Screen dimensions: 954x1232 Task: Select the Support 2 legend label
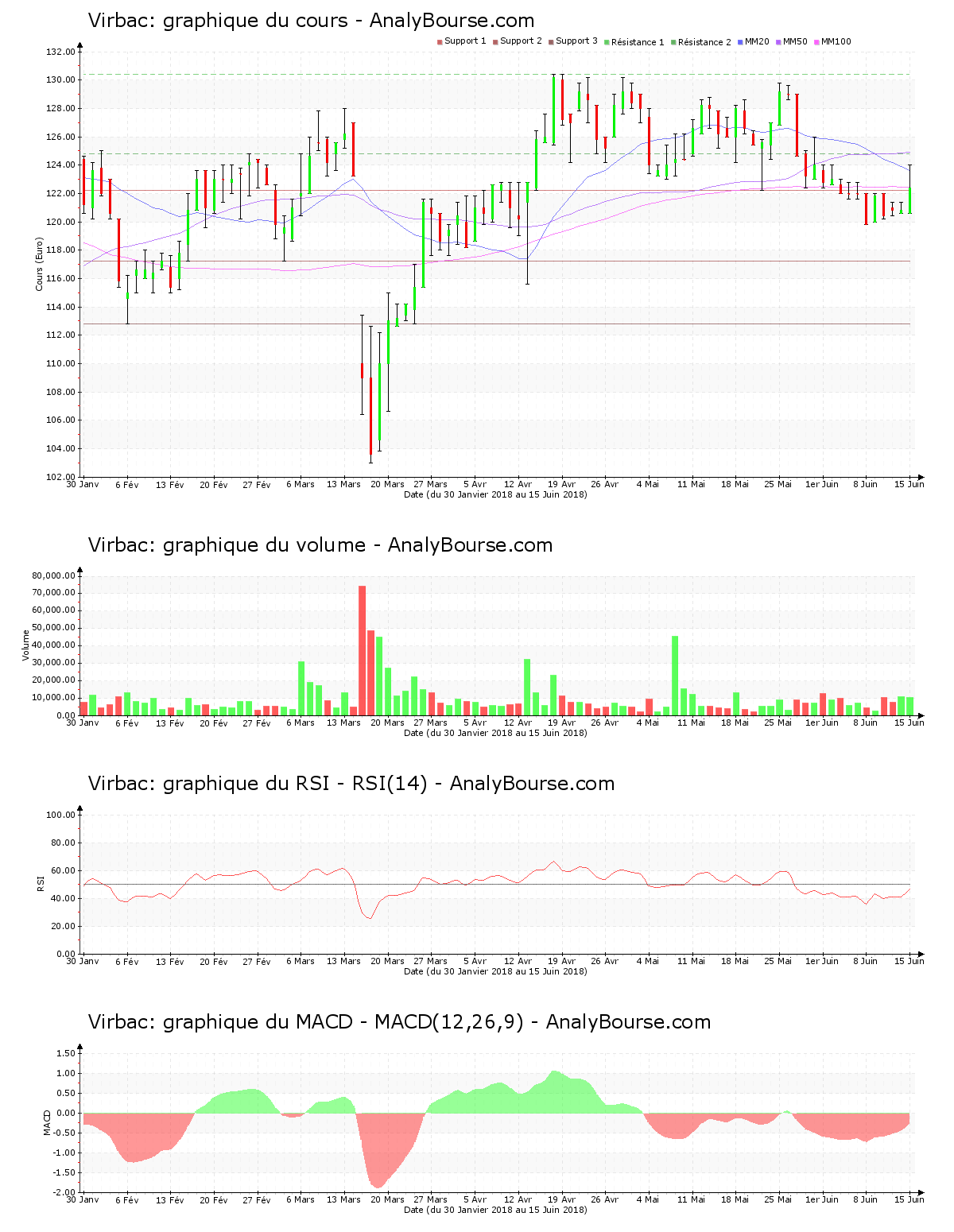(x=521, y=41)
